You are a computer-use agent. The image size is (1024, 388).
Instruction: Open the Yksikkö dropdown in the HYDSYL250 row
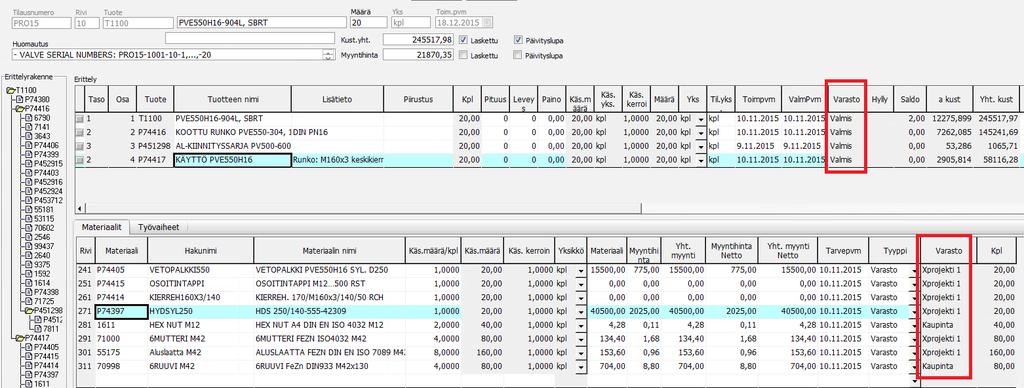pos(581,312)
